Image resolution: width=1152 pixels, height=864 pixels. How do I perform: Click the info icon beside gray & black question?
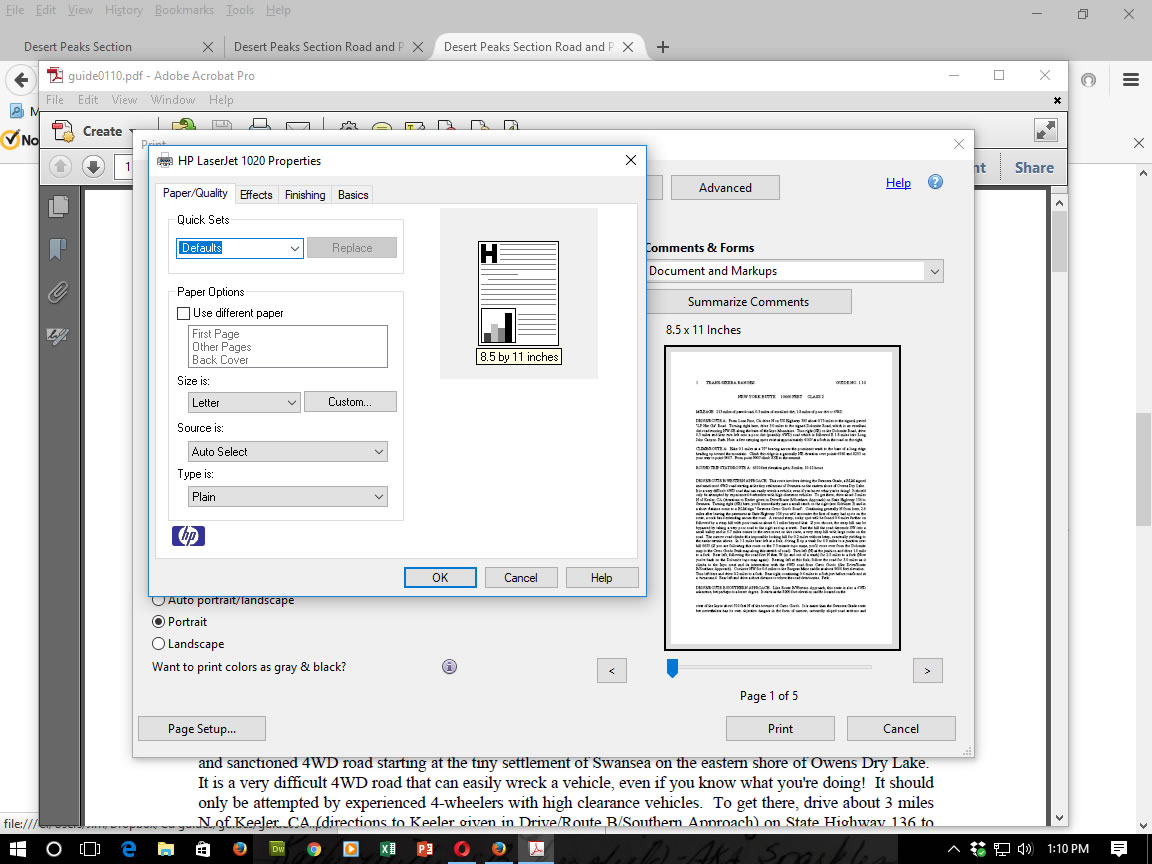click(x=450, y=666)
